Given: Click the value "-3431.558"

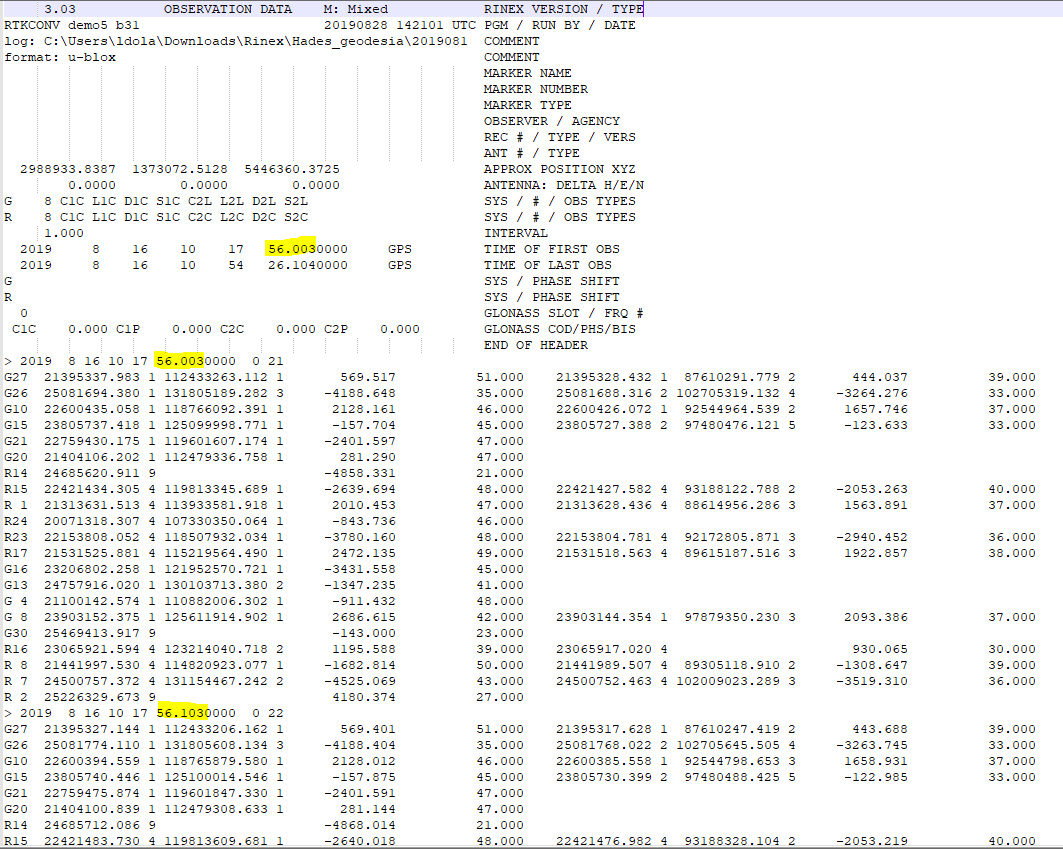Looking at the screenshot, I should pyautogui.click(x=360, y=569).
